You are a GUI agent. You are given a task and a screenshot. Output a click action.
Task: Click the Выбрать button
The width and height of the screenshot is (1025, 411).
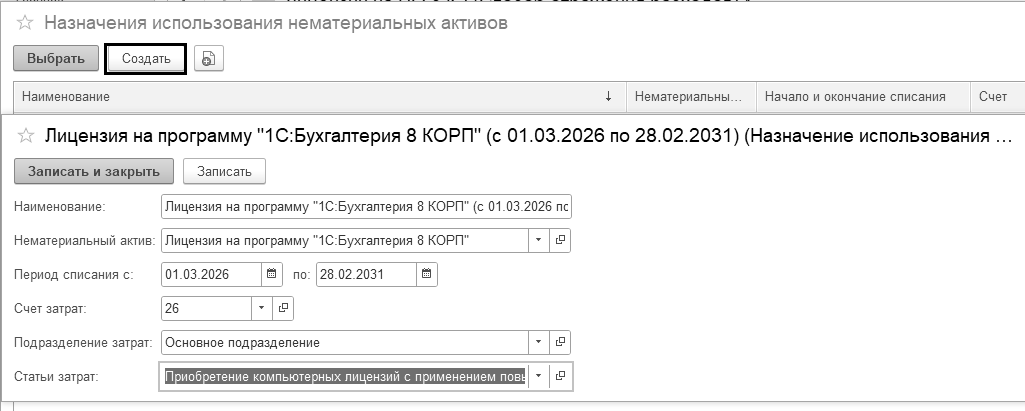point(56,58)
